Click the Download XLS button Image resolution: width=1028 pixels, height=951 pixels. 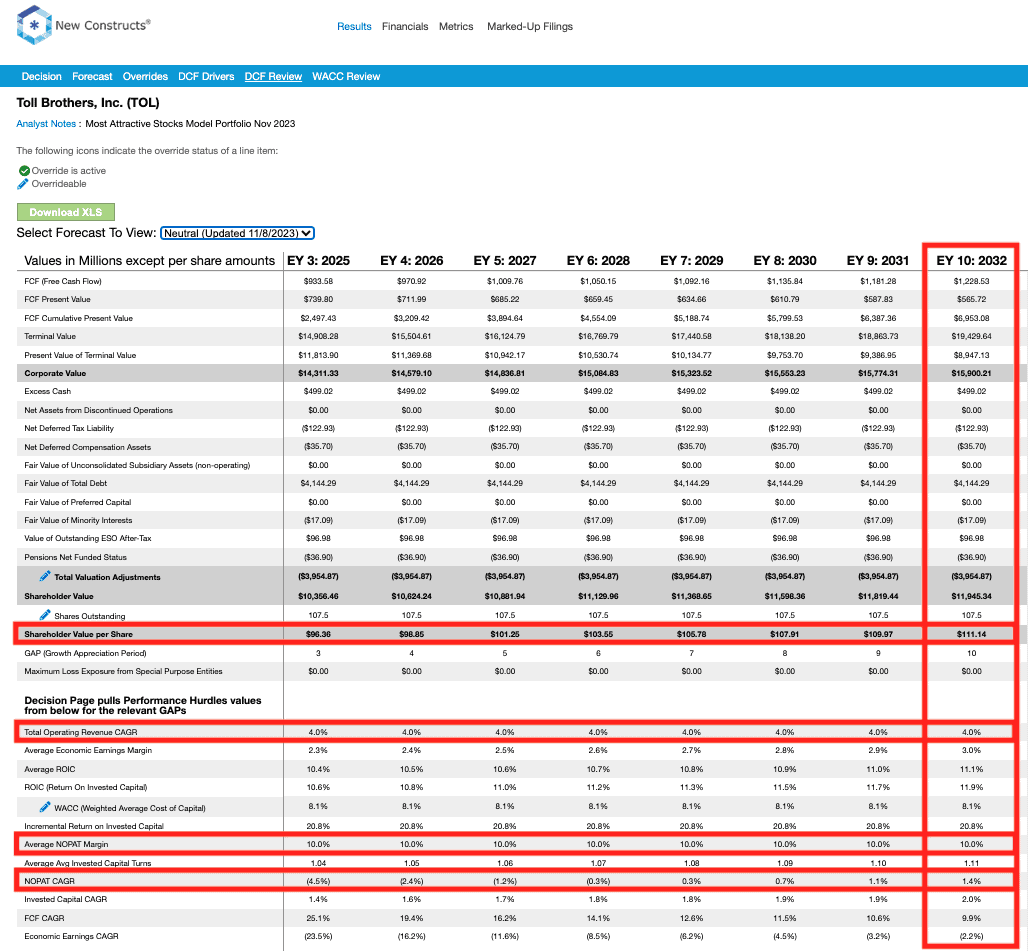point(66,212)
